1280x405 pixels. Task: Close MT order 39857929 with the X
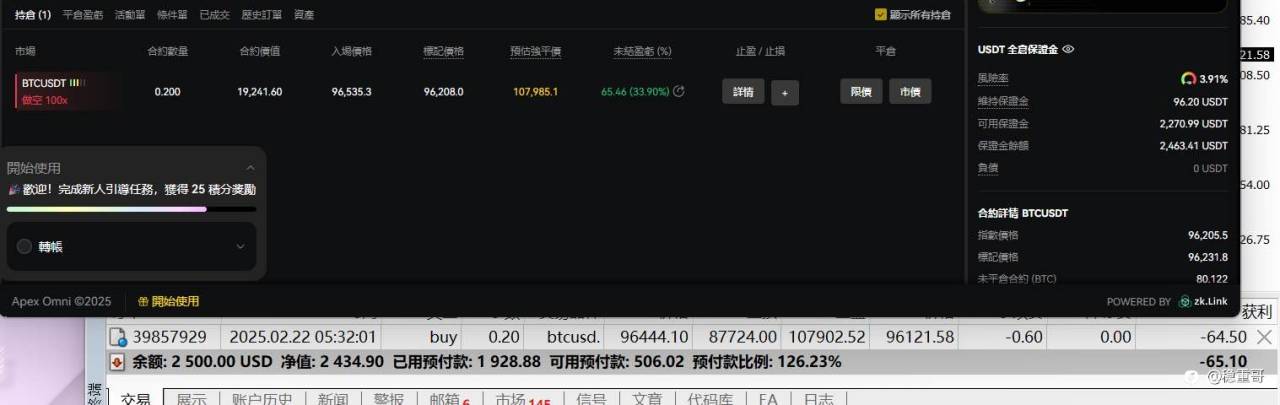coord(1264,337)
